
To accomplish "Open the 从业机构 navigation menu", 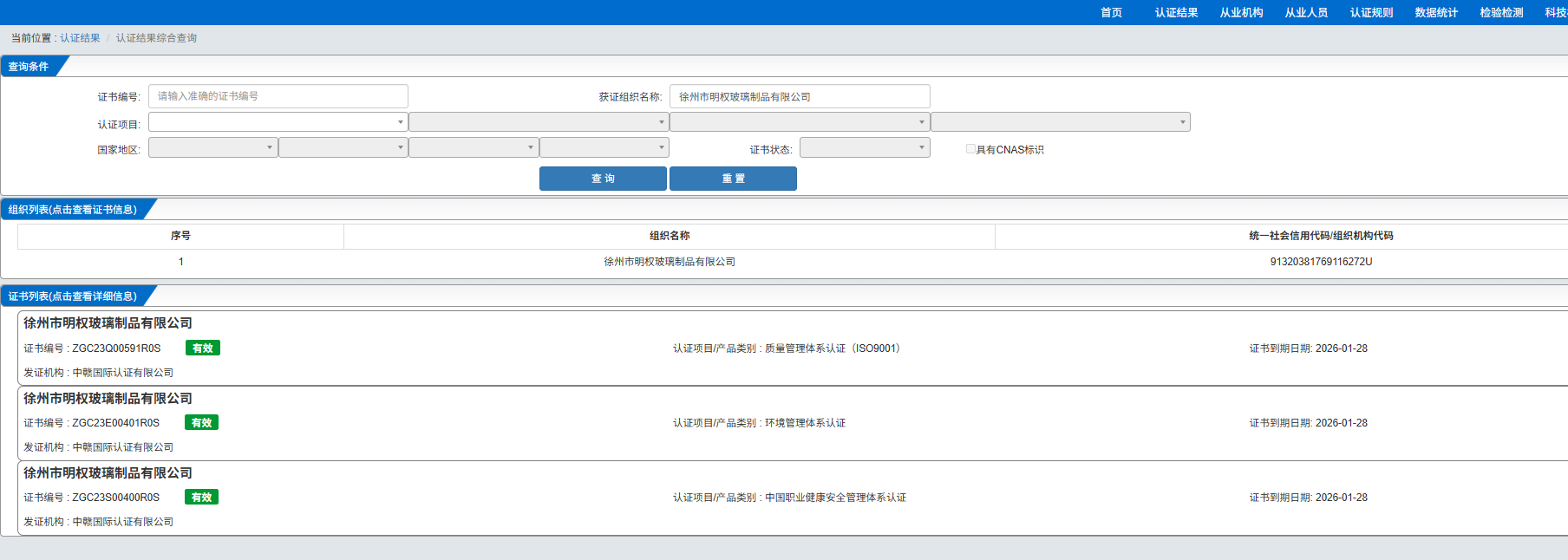I will pos(1241,12).
